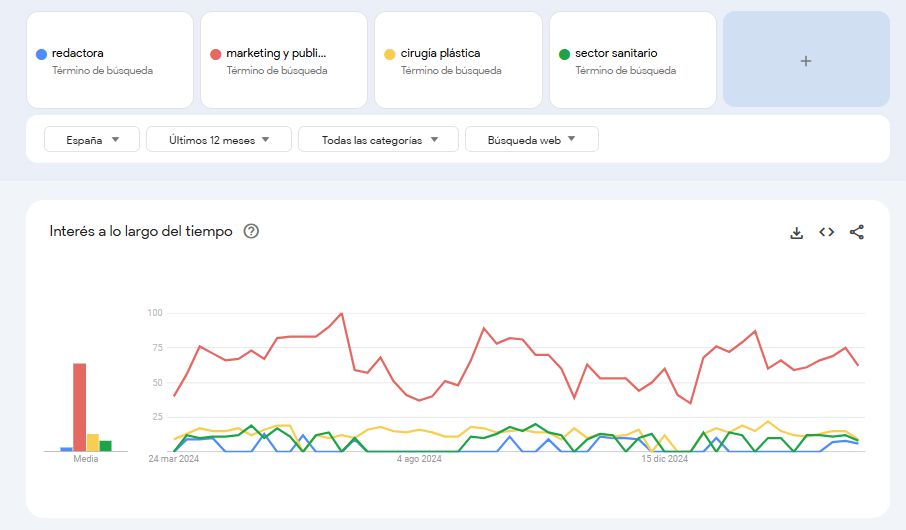Open the embed code icon
906x530 pixels.
[x=826, y=232]
